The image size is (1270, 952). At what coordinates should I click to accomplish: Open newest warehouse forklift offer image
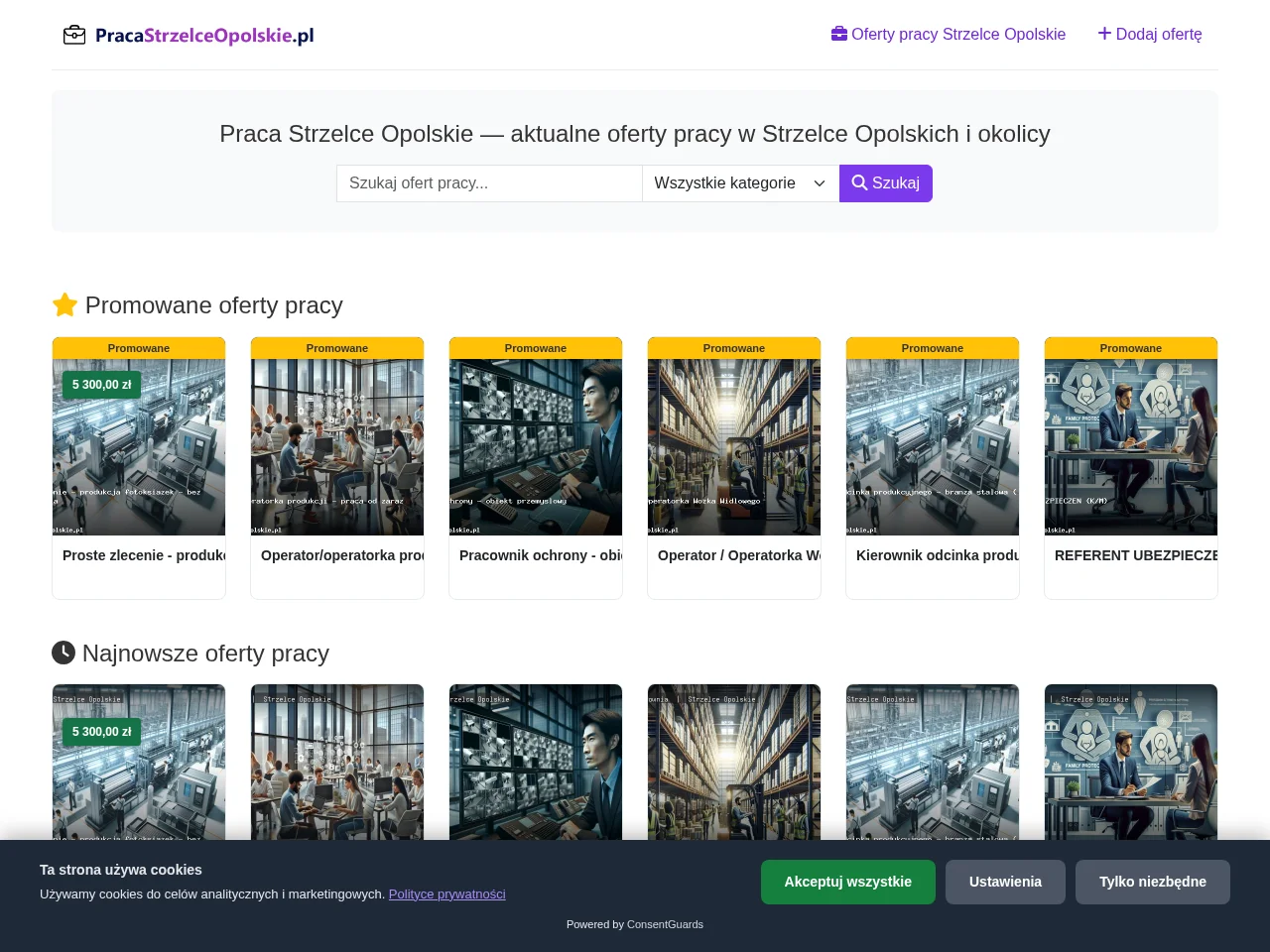[734, 762]
